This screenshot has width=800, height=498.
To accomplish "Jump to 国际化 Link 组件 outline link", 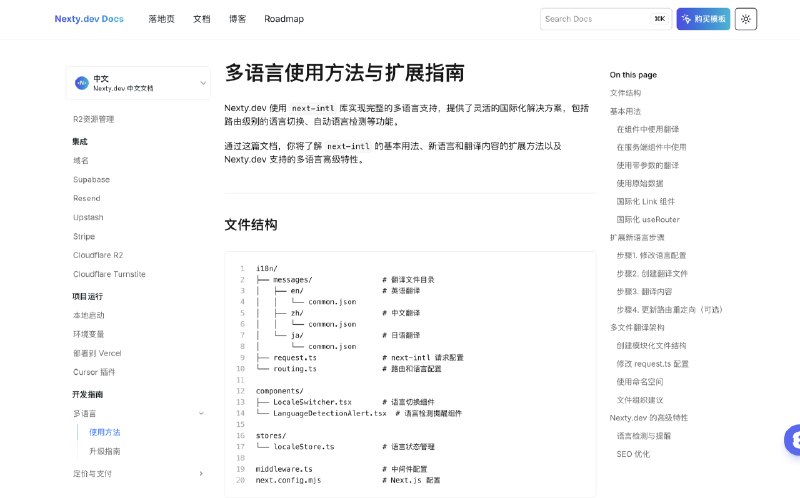I will point(645,202).
